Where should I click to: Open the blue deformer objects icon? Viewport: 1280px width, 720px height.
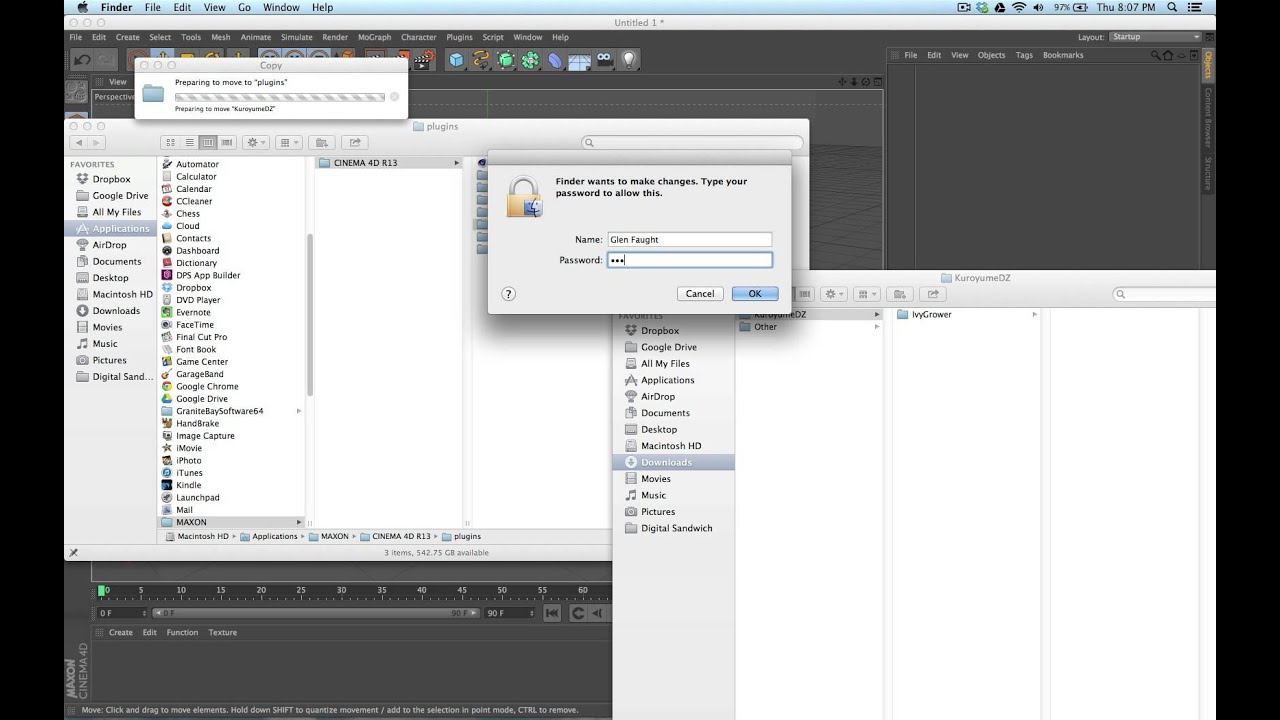[555, 60]
